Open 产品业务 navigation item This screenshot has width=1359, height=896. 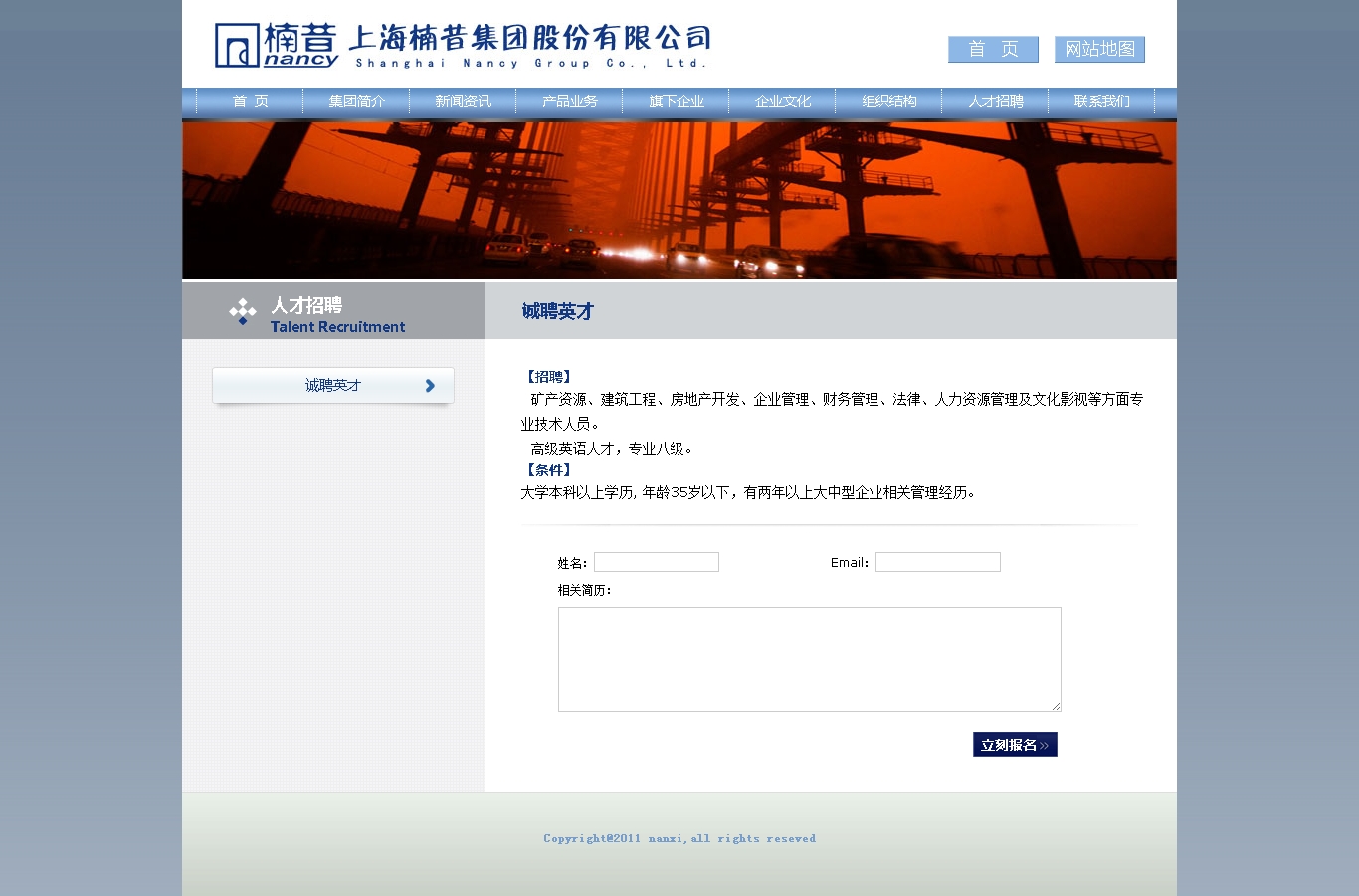click(x=569, y=101)
